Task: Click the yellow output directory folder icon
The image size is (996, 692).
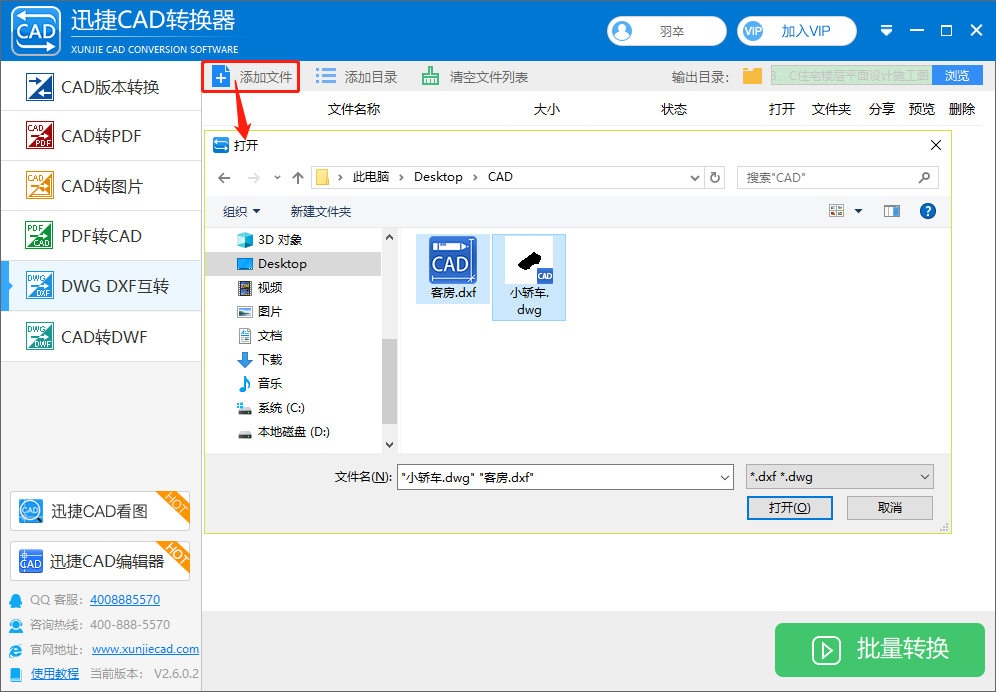Action: pyautogui.click(x=752, y=74)
